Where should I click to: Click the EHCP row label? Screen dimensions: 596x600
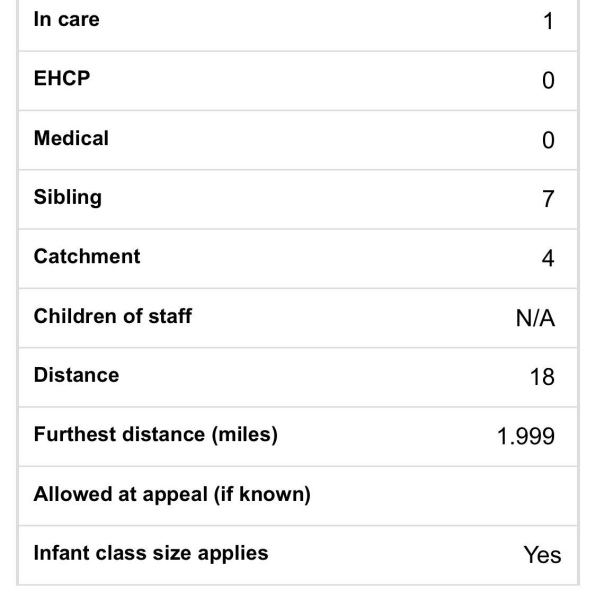tap(62, 79)
